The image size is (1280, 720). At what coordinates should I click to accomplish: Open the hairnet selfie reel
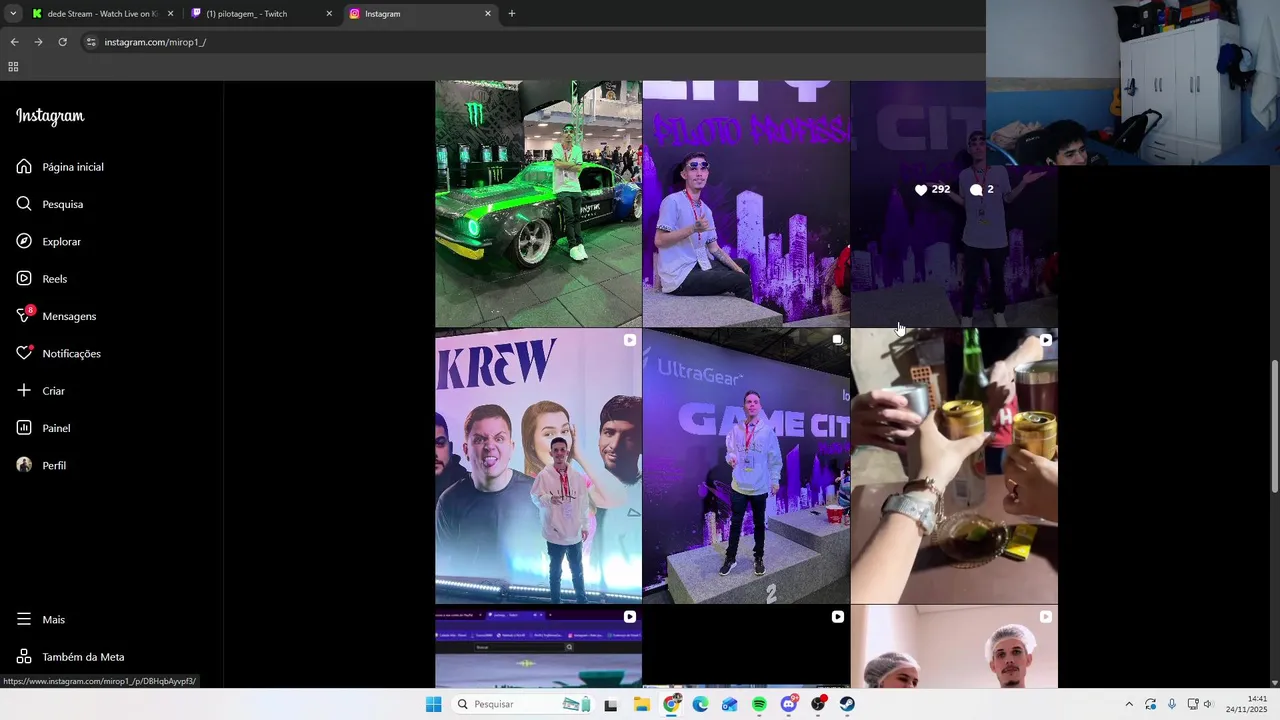click(x=954, y=647)
